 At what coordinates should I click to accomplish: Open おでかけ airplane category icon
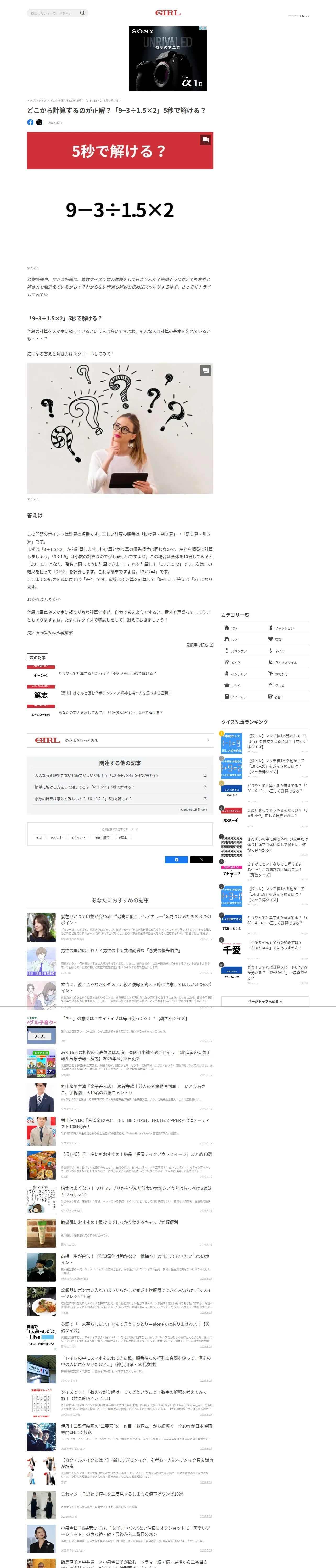(x=271, y=674)
